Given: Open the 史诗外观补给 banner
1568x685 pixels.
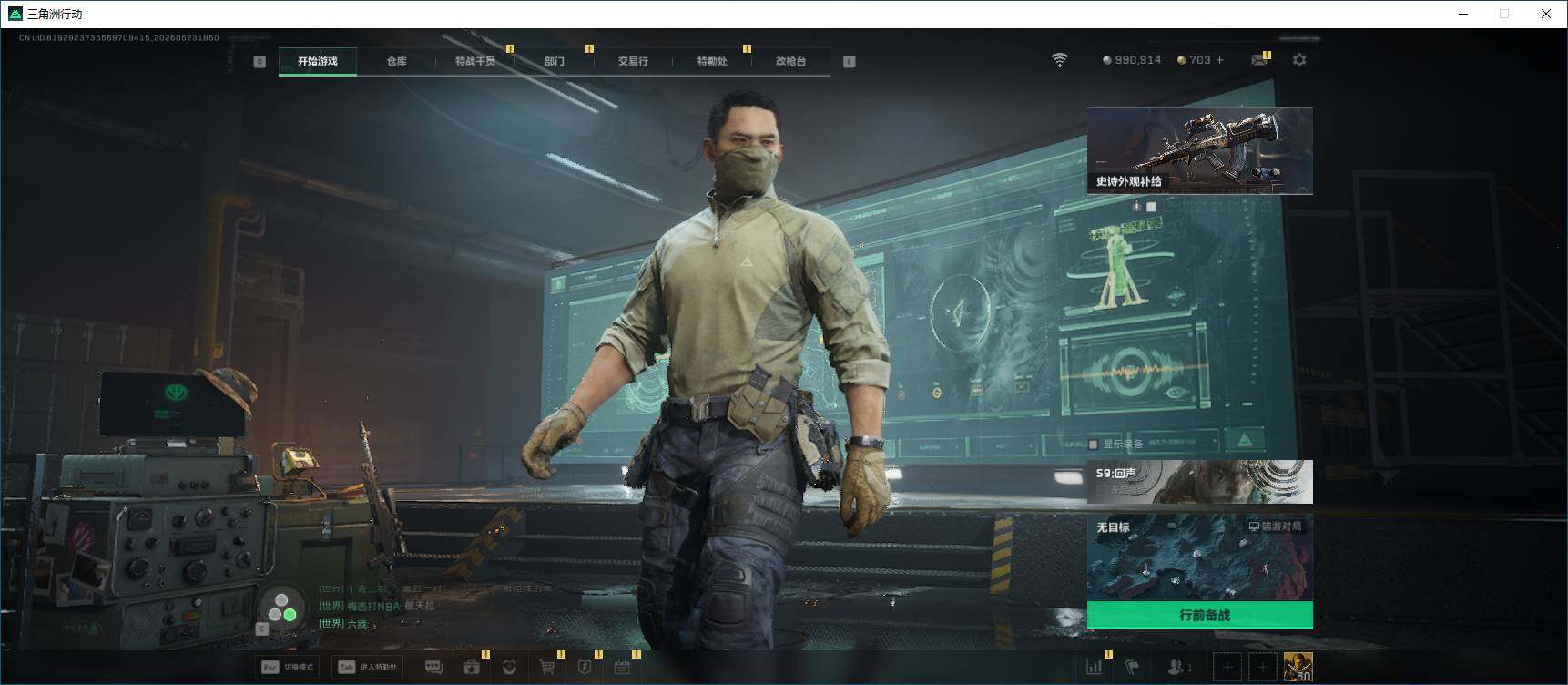Looking at the screenshot, I should click(x=1200, y=150).
